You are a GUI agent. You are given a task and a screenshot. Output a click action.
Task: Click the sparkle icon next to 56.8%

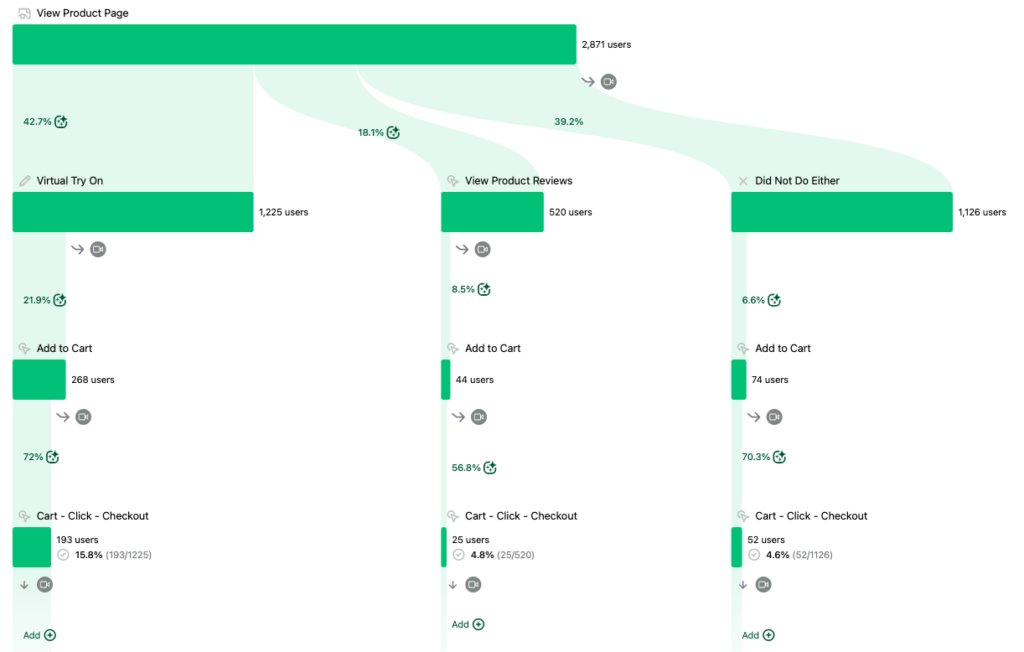tap(489, 467)
